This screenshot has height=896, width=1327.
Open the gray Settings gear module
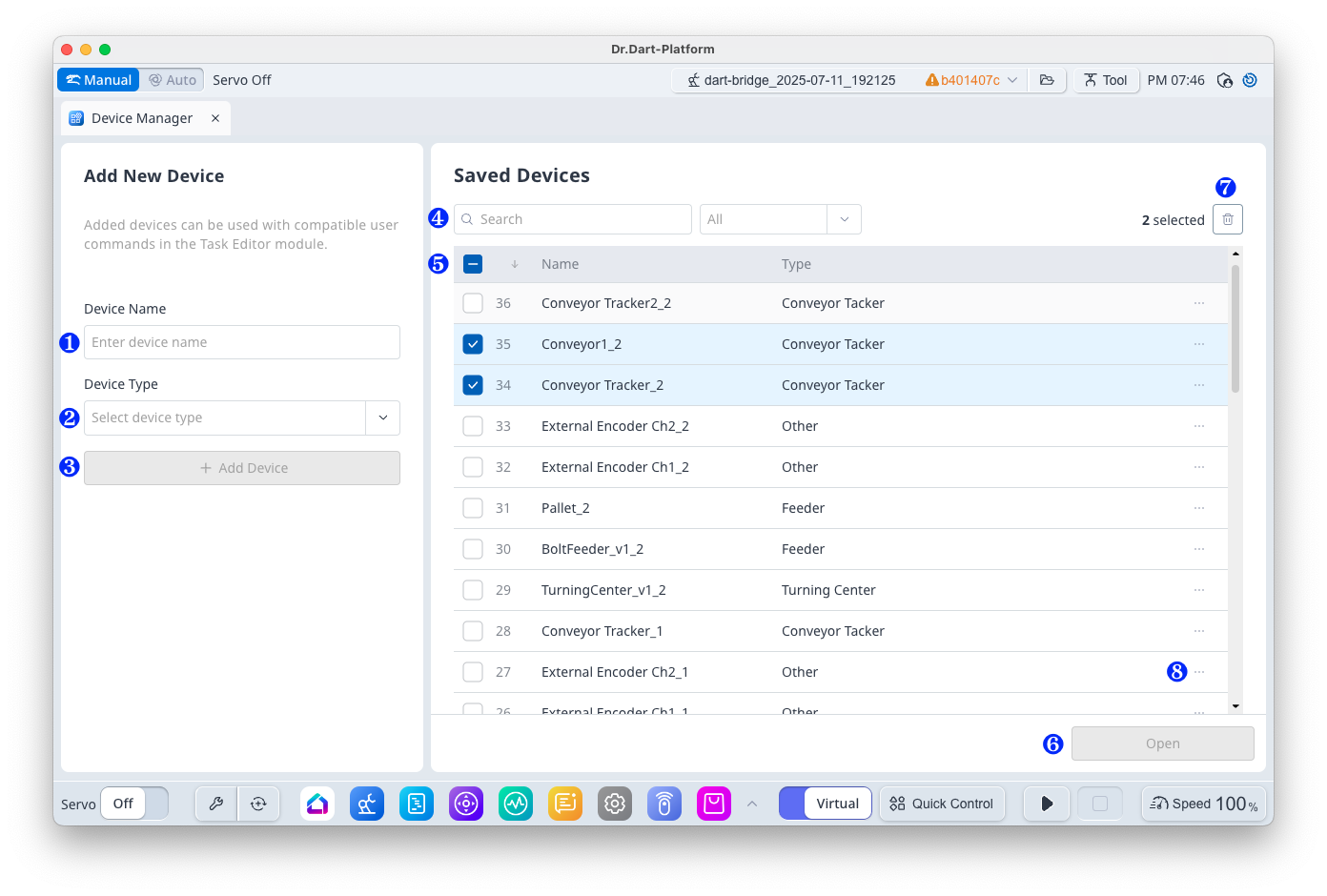tap(615, 804)
